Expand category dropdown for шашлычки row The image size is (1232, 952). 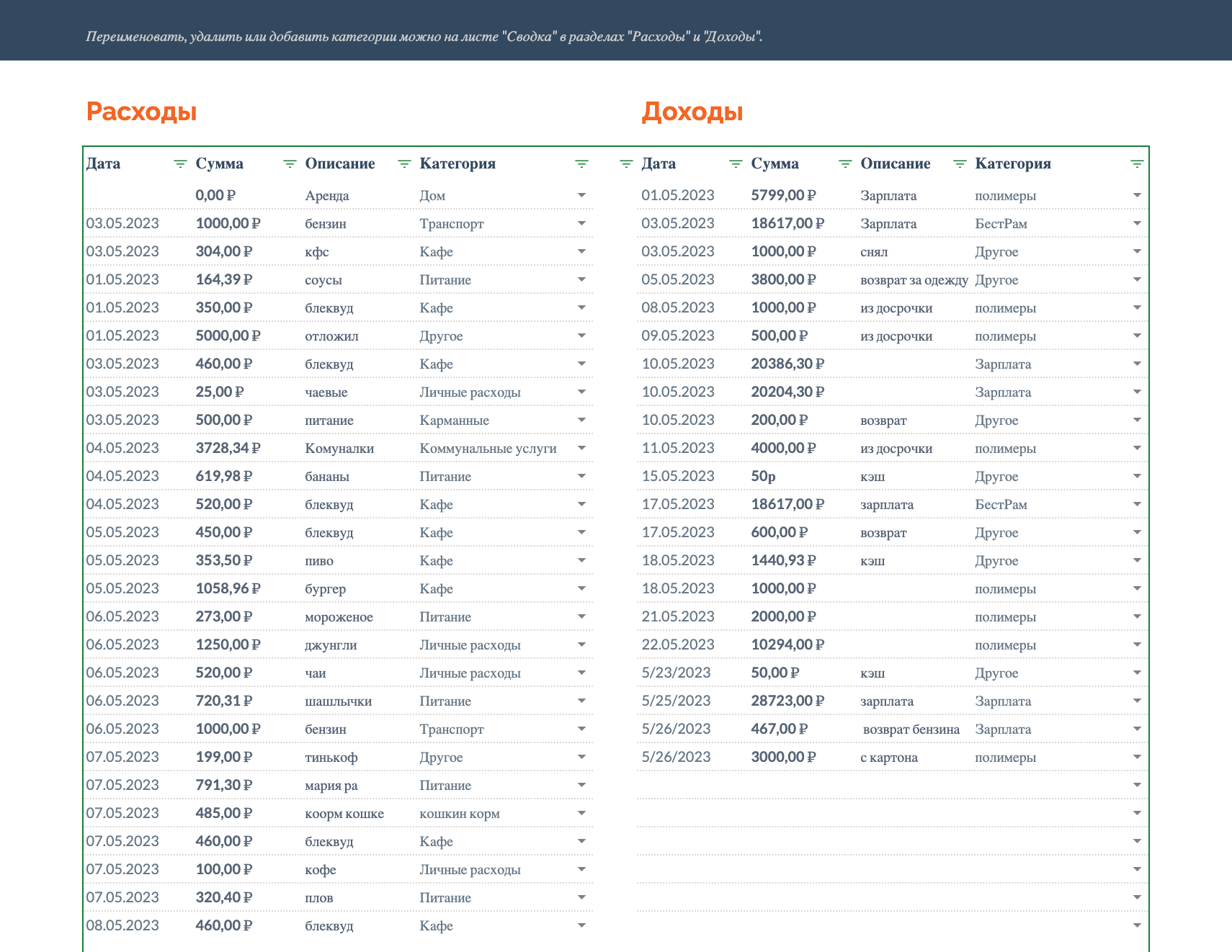tap(581, 701)
